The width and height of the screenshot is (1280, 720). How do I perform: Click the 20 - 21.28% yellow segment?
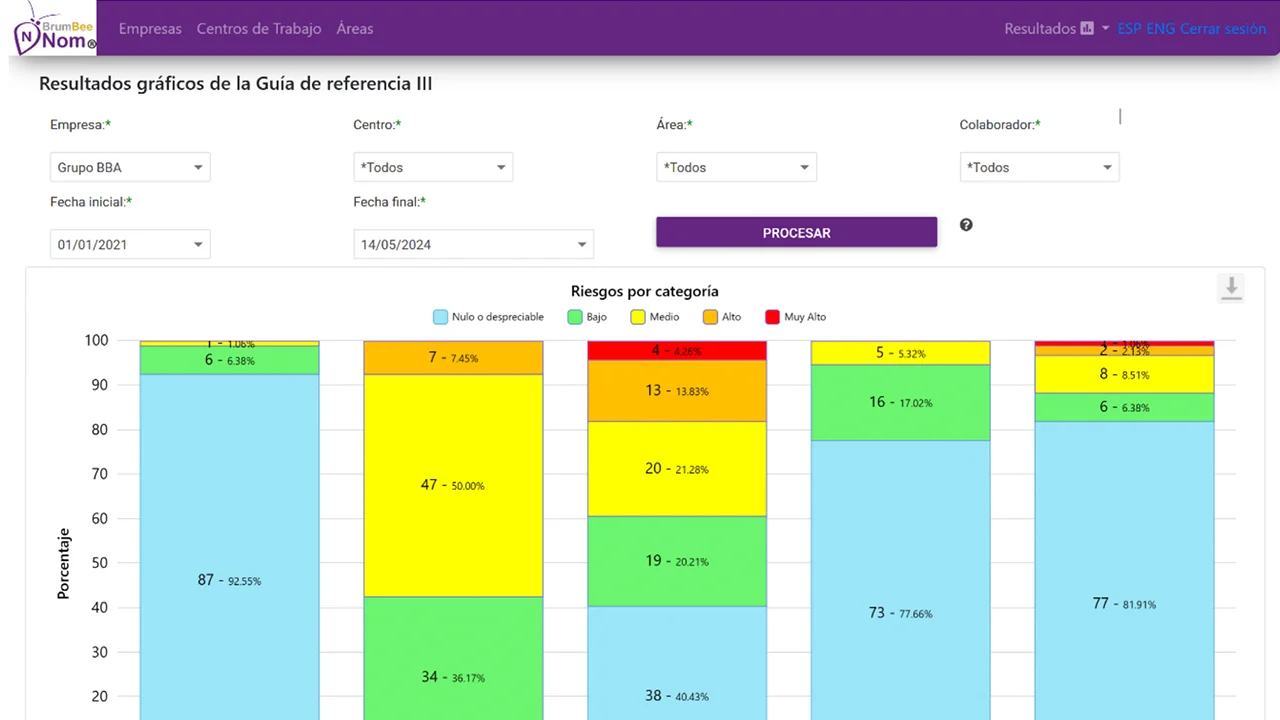pyautogui.click(x=677, y=469)
